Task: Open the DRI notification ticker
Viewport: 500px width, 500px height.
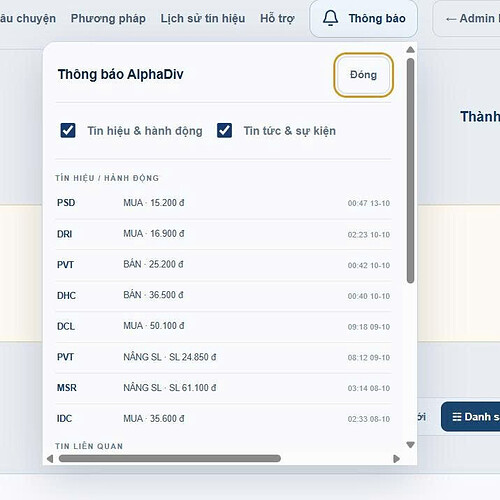Action: pyautogui.click(x=65, y=234)
